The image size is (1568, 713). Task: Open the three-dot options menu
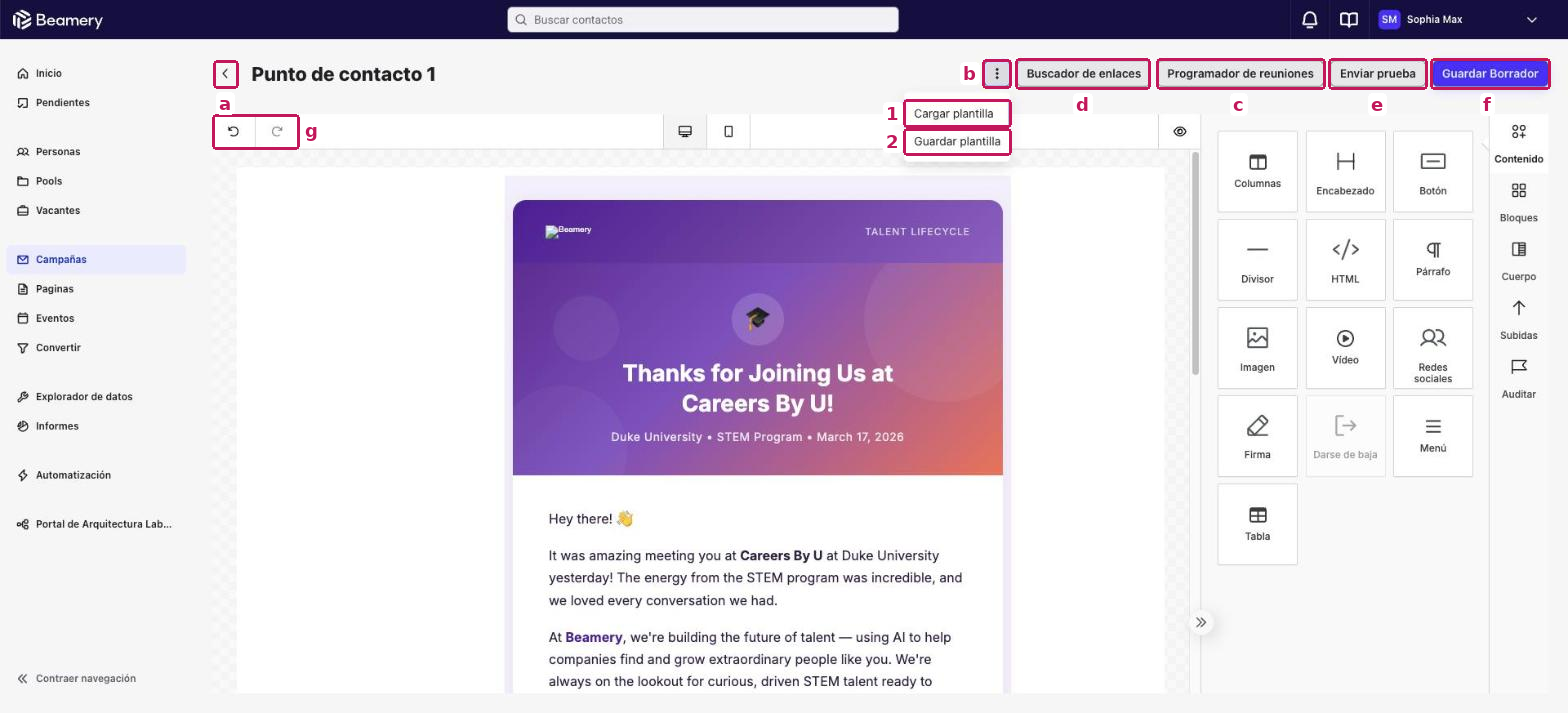tap(997, 74)
